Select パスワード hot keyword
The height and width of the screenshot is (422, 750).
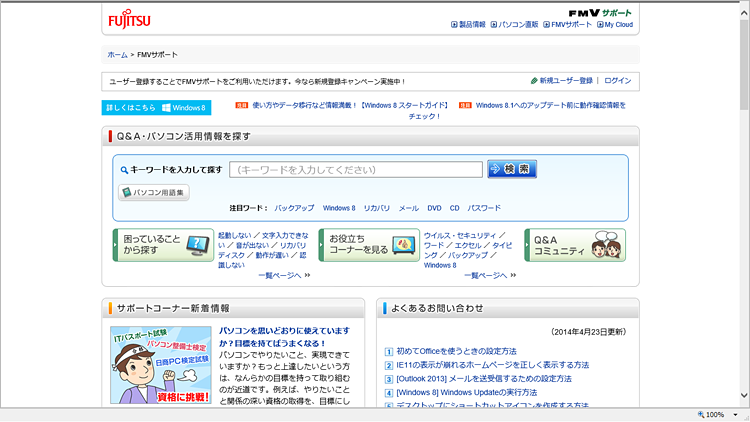point(484,208)
